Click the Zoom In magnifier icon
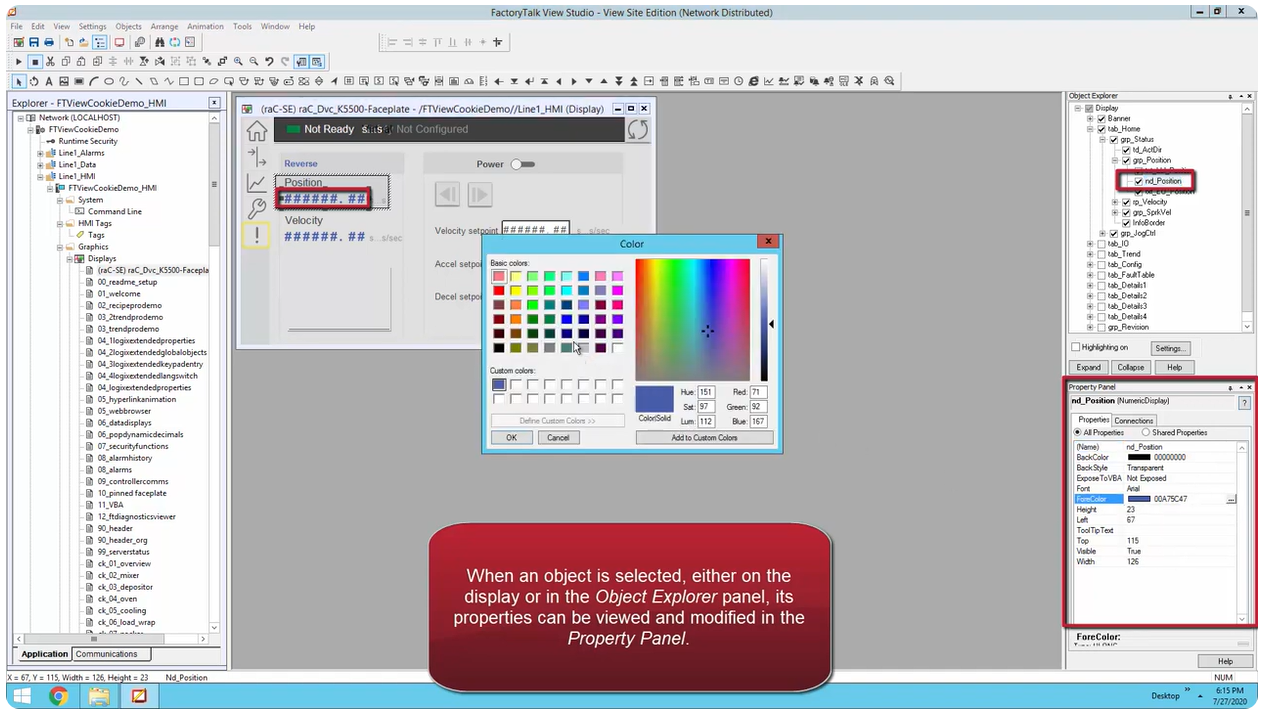 click(x=237, y=61)
